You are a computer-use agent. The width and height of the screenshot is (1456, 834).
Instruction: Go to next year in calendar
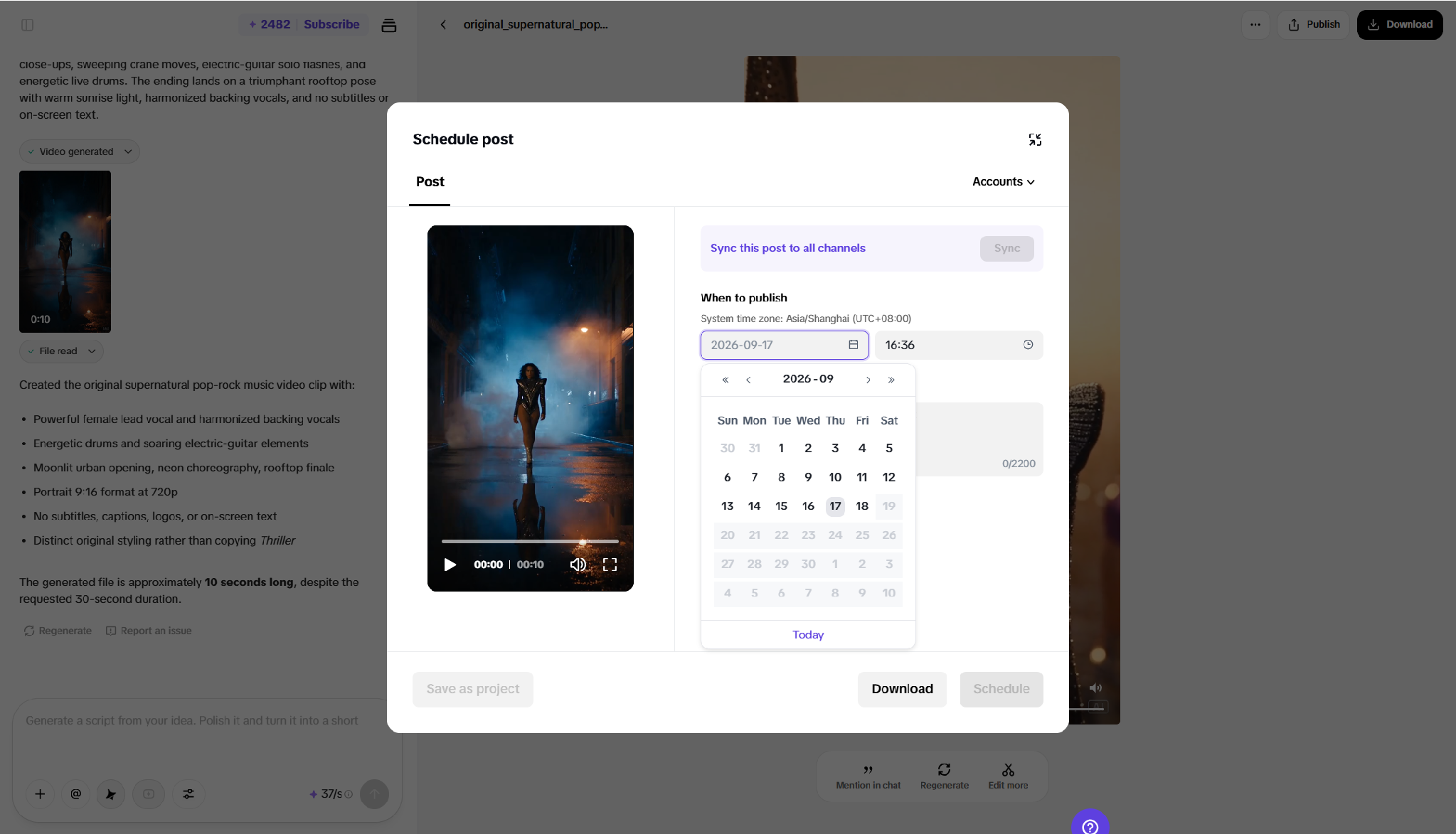[x=891, y=380]
